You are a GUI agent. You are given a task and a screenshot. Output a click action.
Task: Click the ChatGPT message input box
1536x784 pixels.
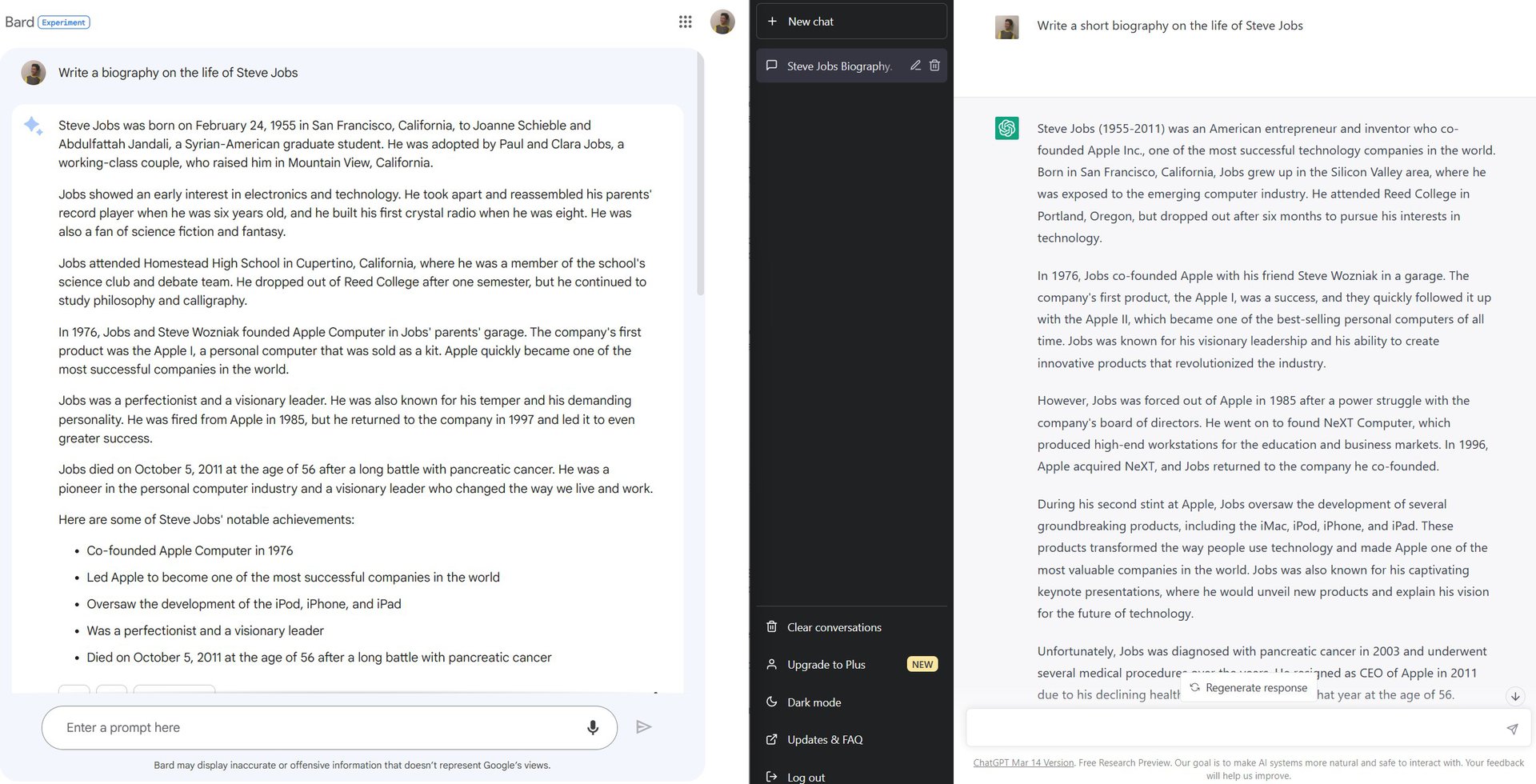pos(1232,728)
